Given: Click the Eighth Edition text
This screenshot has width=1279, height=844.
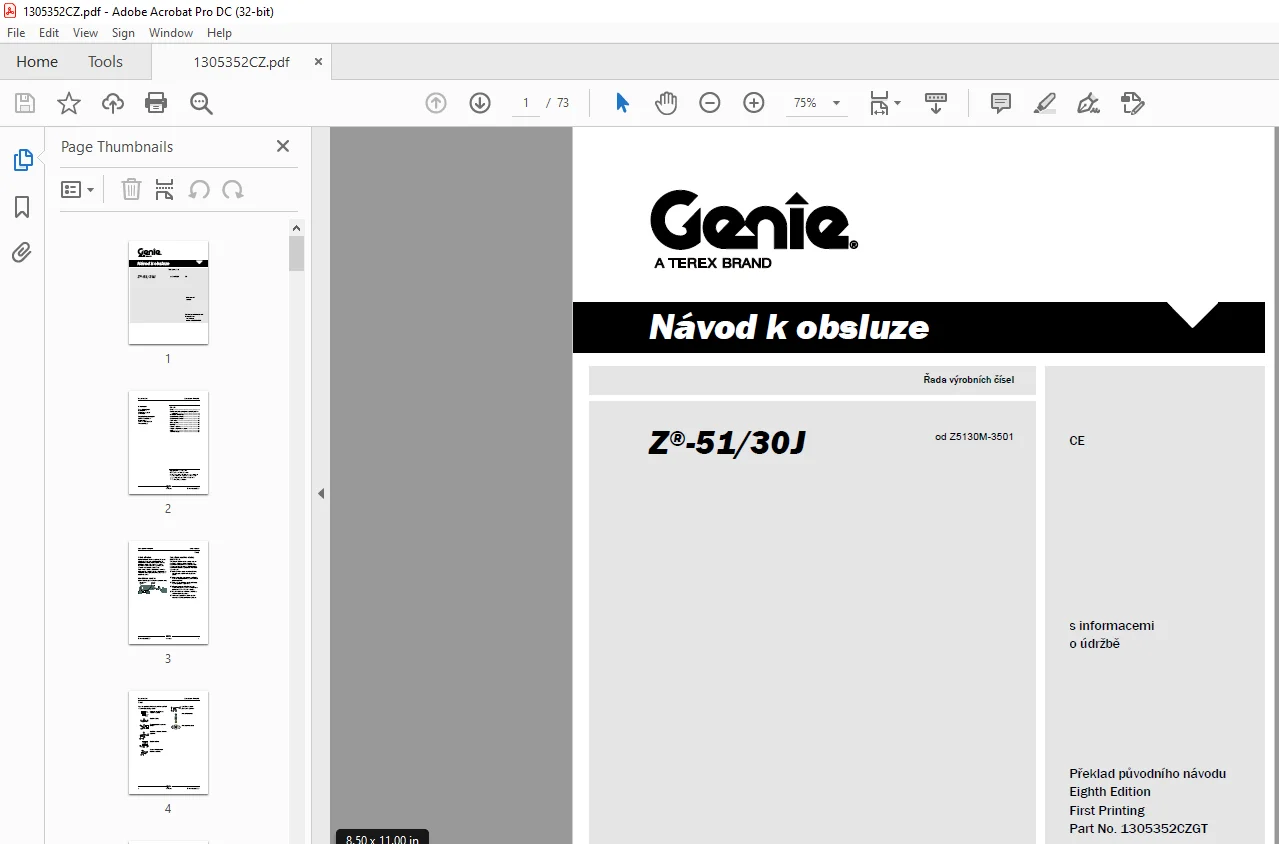Looking at the screenshot, I should tap(1110, 791).
